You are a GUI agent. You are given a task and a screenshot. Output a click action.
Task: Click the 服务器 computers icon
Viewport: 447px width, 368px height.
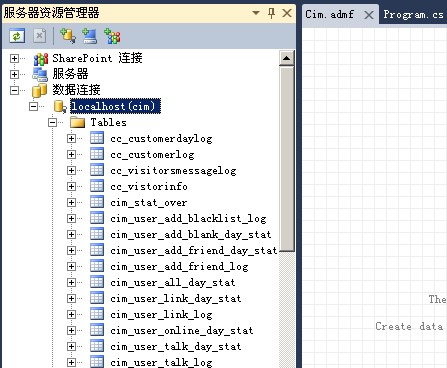click(40, 74)
